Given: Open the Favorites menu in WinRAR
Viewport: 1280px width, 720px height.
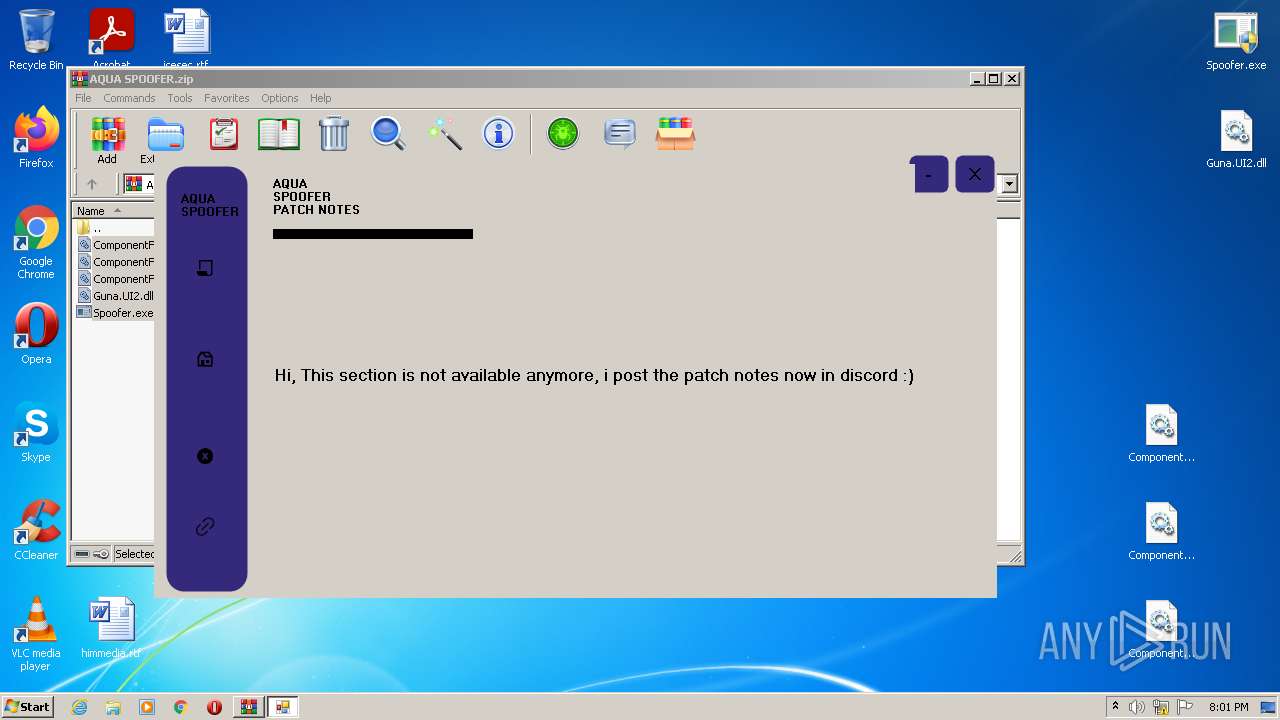Looking at the screenshot, I should (227, 98).
